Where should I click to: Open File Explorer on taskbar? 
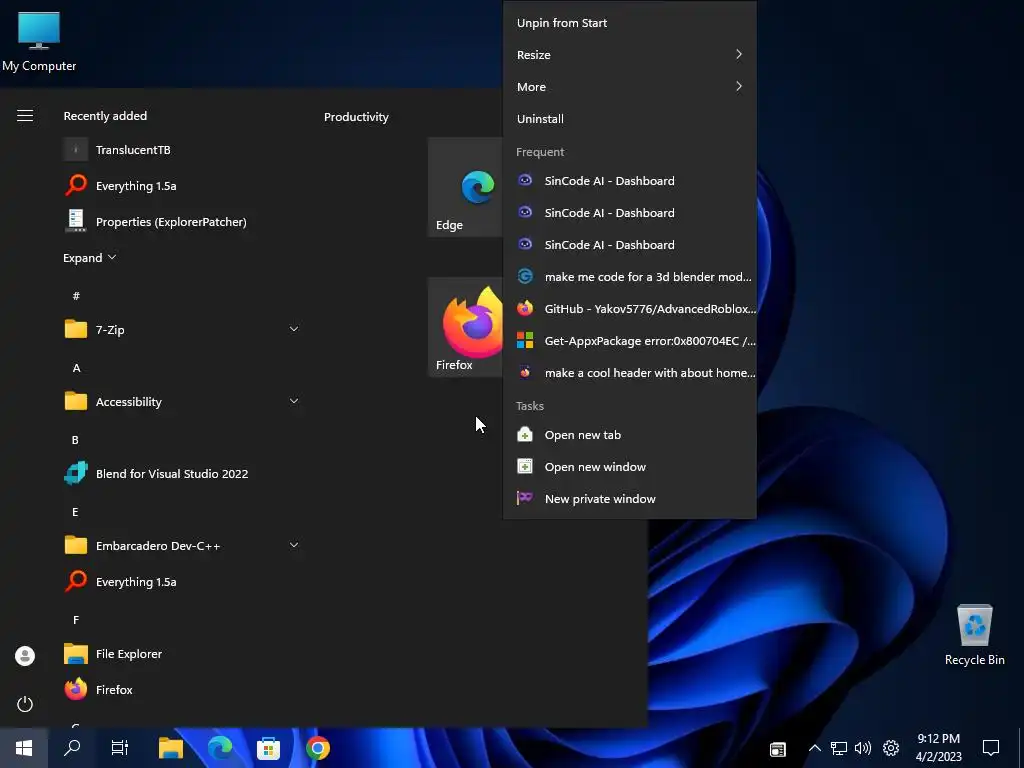(x=170, y=748)
